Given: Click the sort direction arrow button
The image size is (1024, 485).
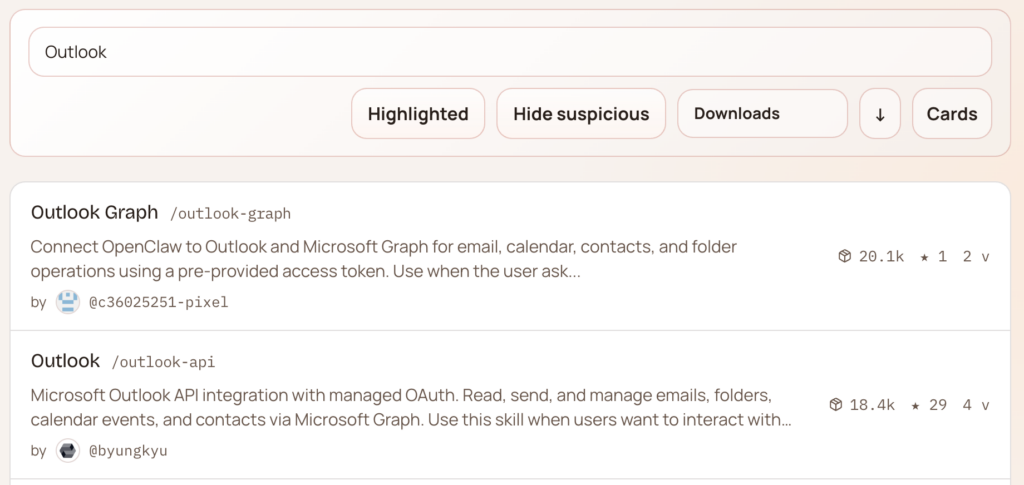Looking at the screenshot, I should coord(880,114).
